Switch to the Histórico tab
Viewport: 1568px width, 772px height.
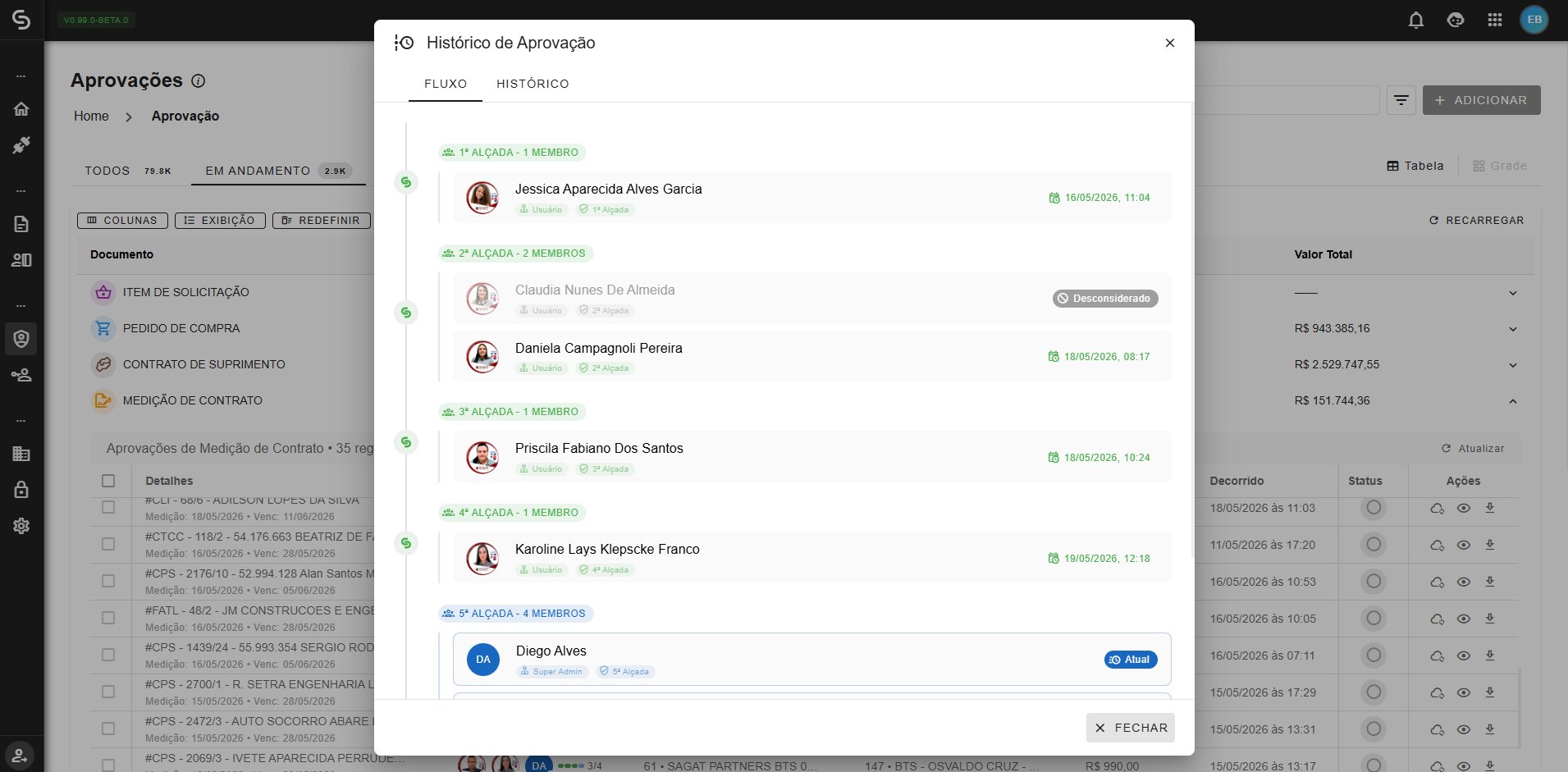pyautogui.click(x=533, y=84)
